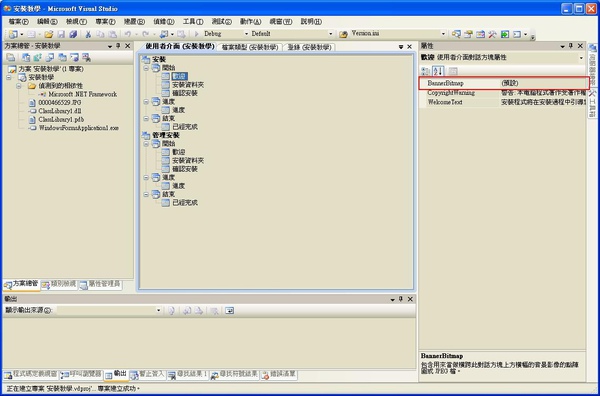Image resolution: width=600 pixels, height=396 pixels.
Task: Click the Properties icon in Solution Explorer toolbar
Action: [11, 58]
